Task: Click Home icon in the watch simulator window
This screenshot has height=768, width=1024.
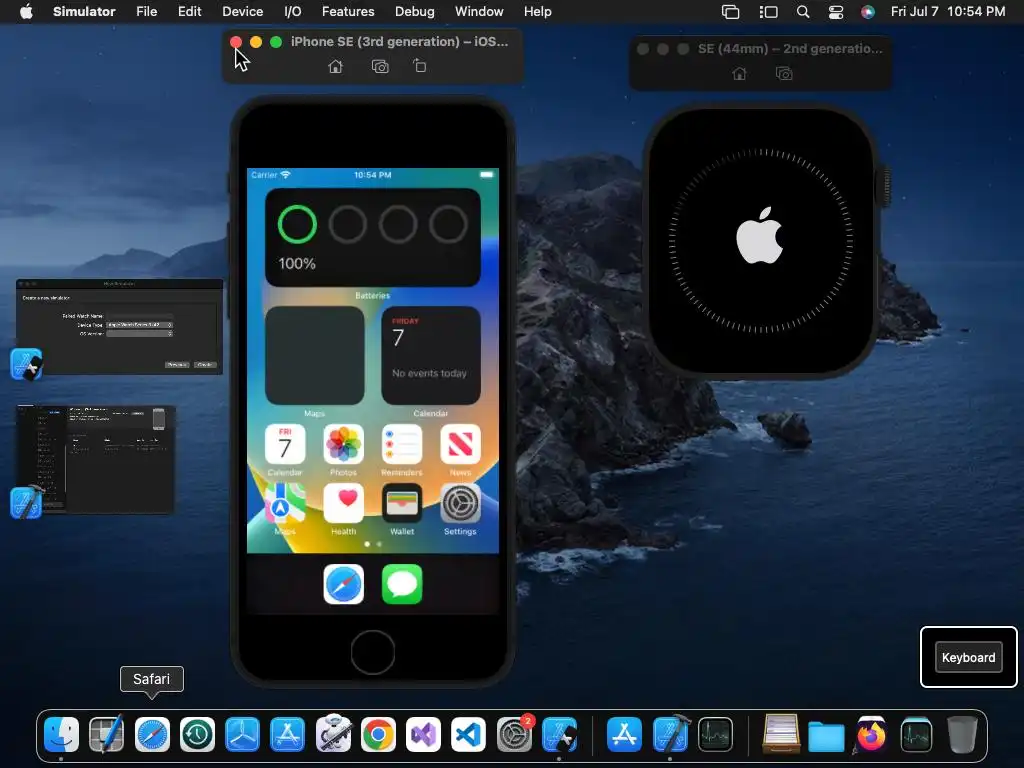Action: coord(739,74)
